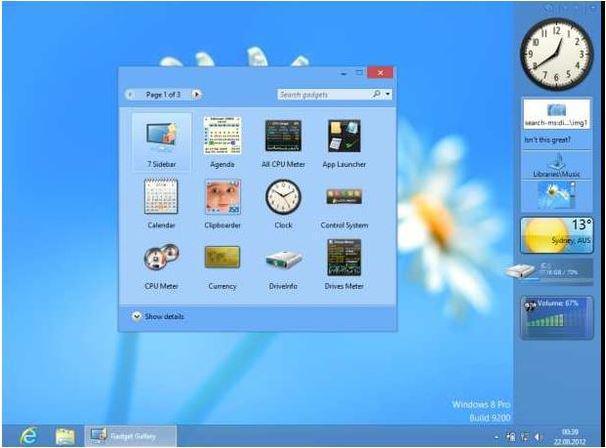
Task: Select the DriveInfo gadget icon
Action: pyautogui.click(x=283, y=259)
